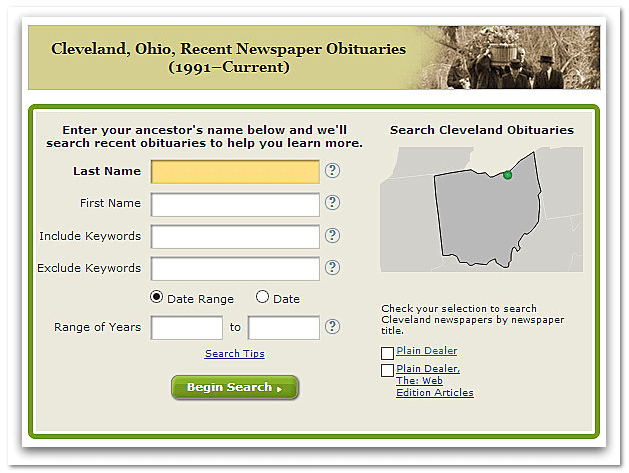This screenshot has height=473, width=629.
Task: Focus the Include Keywords input field
Action: click(235, 237)
